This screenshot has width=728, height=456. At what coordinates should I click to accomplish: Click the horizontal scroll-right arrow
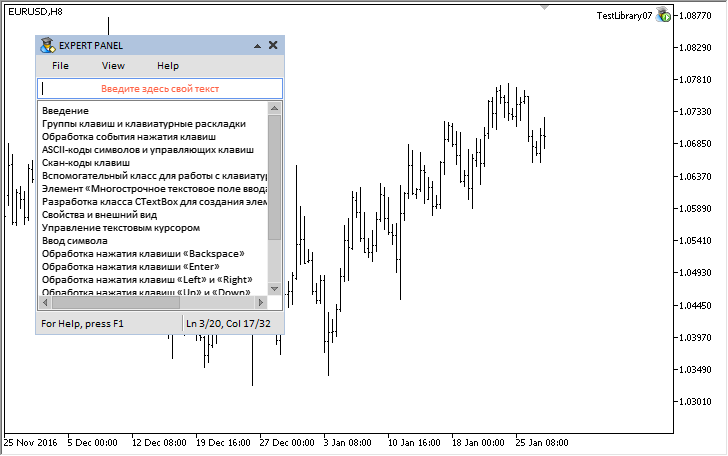click(260, 302)
